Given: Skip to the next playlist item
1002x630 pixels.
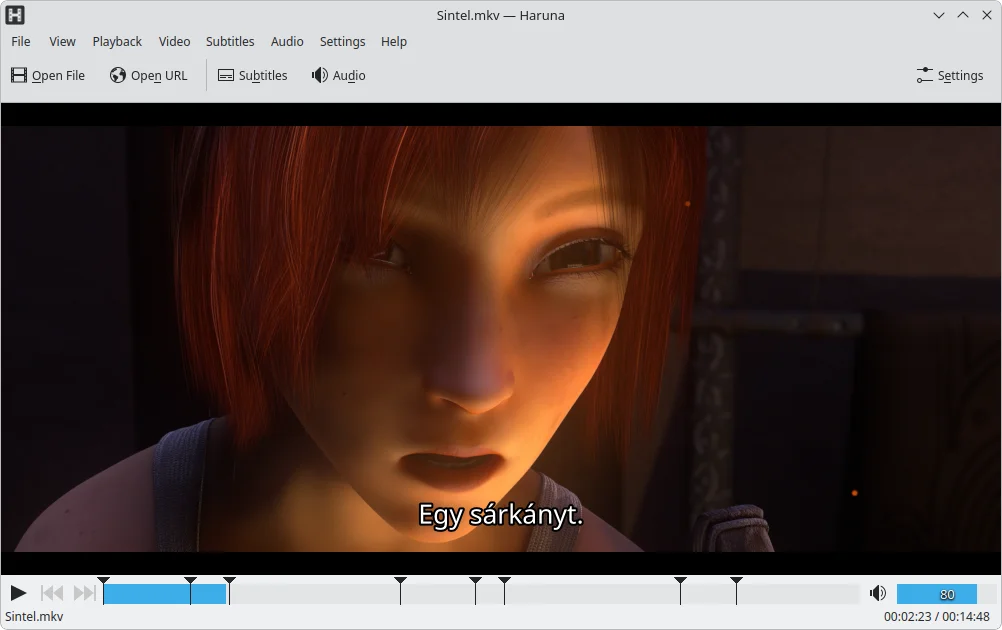Looking at the screenshot, I should pos(84,593).
